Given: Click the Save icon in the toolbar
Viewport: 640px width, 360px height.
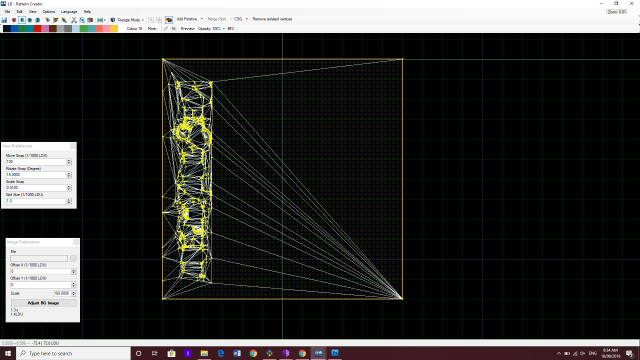Looking at the screenshot, I should 4,20.
